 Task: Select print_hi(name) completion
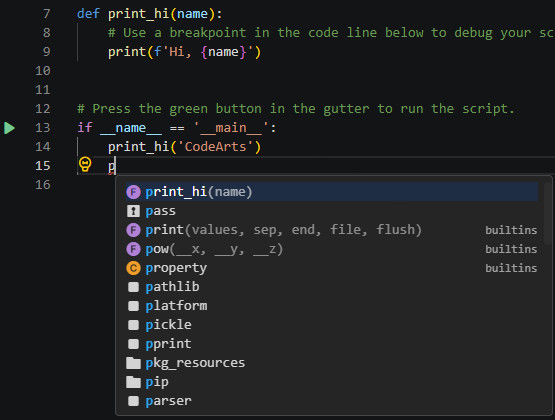tap(332, 192)
